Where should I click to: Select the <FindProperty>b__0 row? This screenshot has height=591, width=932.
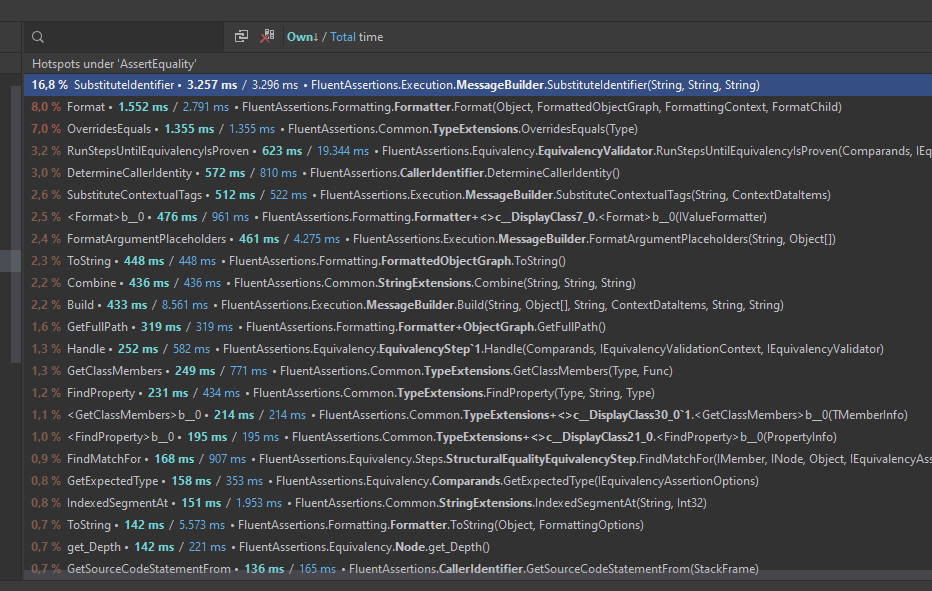[478, 437]
